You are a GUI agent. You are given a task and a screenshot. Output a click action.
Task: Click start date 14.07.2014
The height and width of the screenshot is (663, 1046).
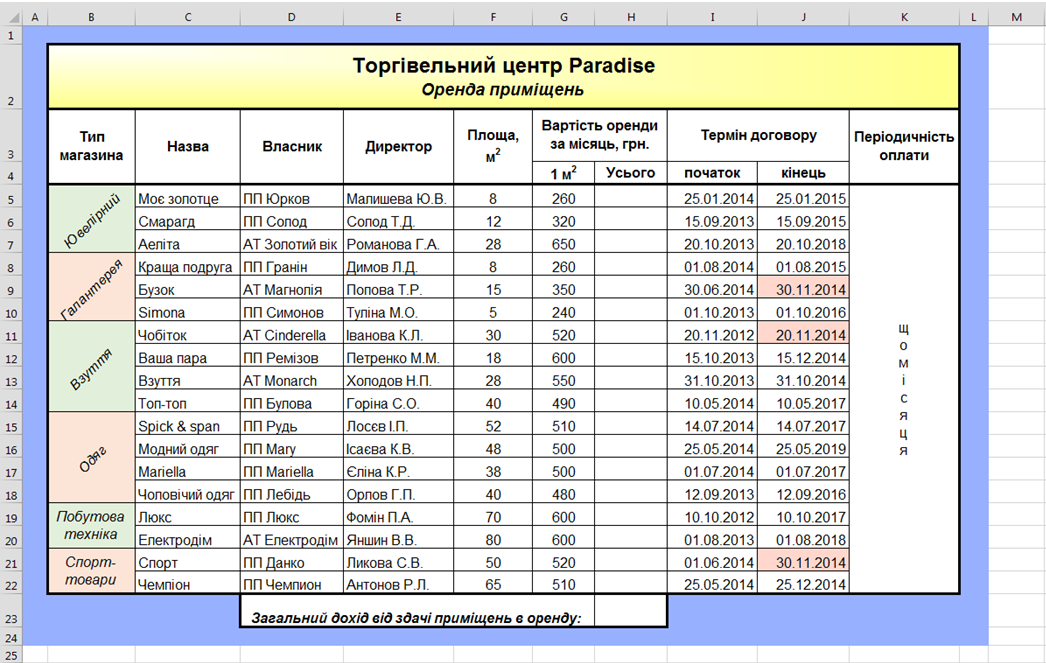712,426
